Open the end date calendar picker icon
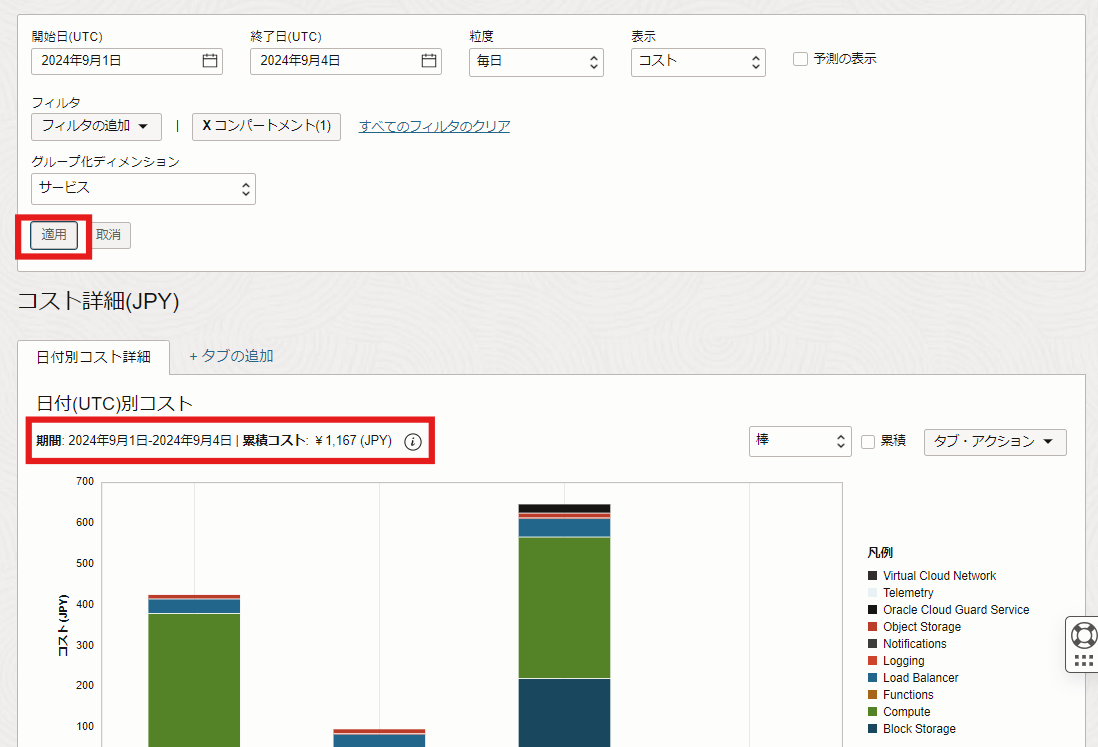The width and height of the screenshot is (1098, 747). 429,61
